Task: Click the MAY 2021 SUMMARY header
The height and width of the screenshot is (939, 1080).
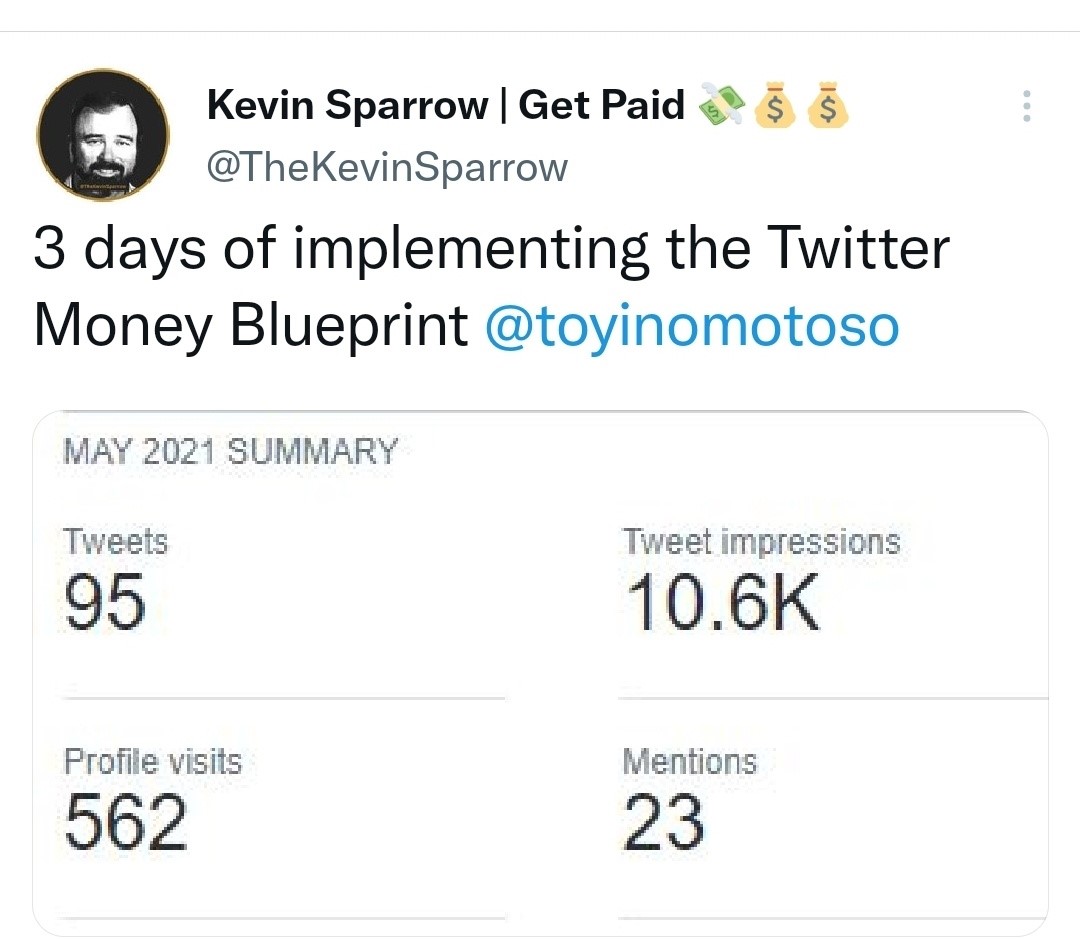Action: [x=229, y=451]
